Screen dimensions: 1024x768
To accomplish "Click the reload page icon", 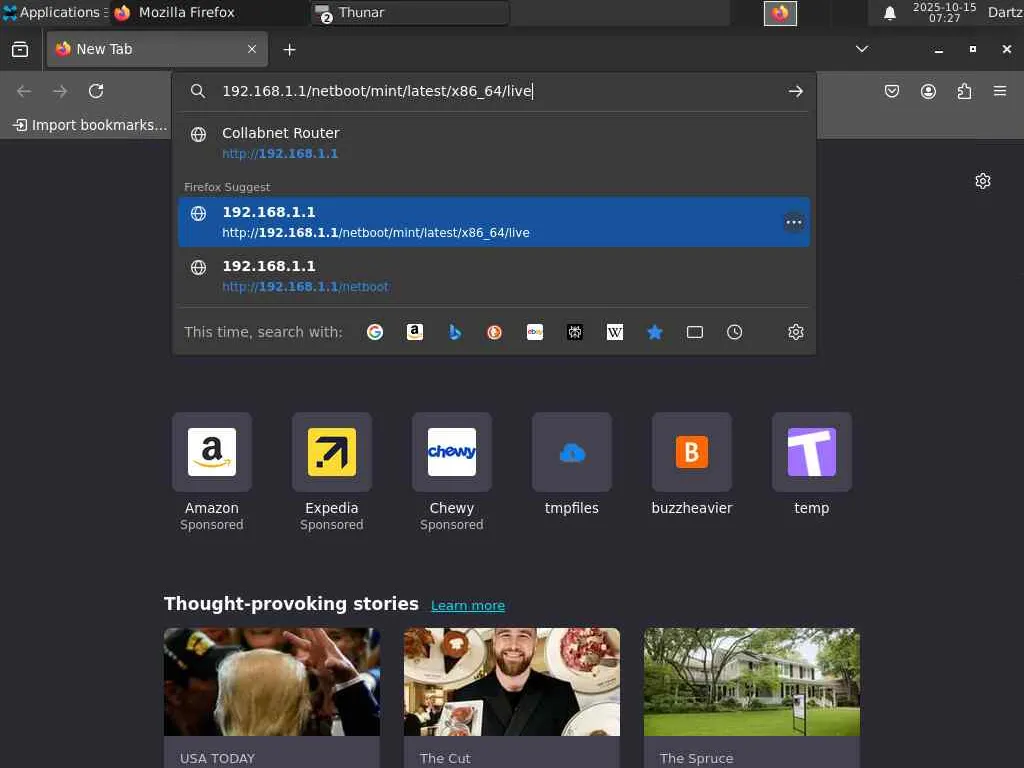I will coord(96,91).
